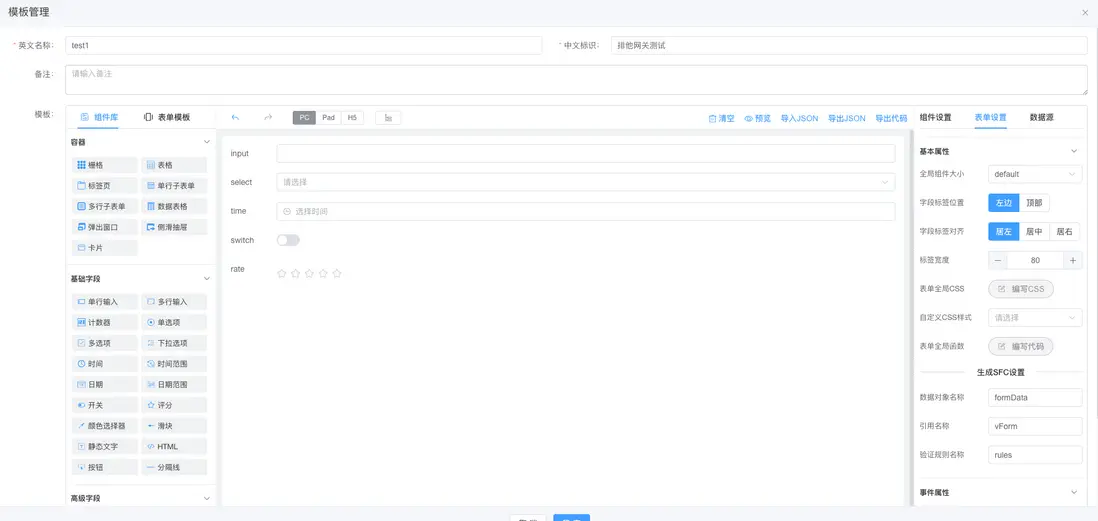Add the 日期范围 date range component
This screenshot has width=1098, height=521.
coord(174,384)
